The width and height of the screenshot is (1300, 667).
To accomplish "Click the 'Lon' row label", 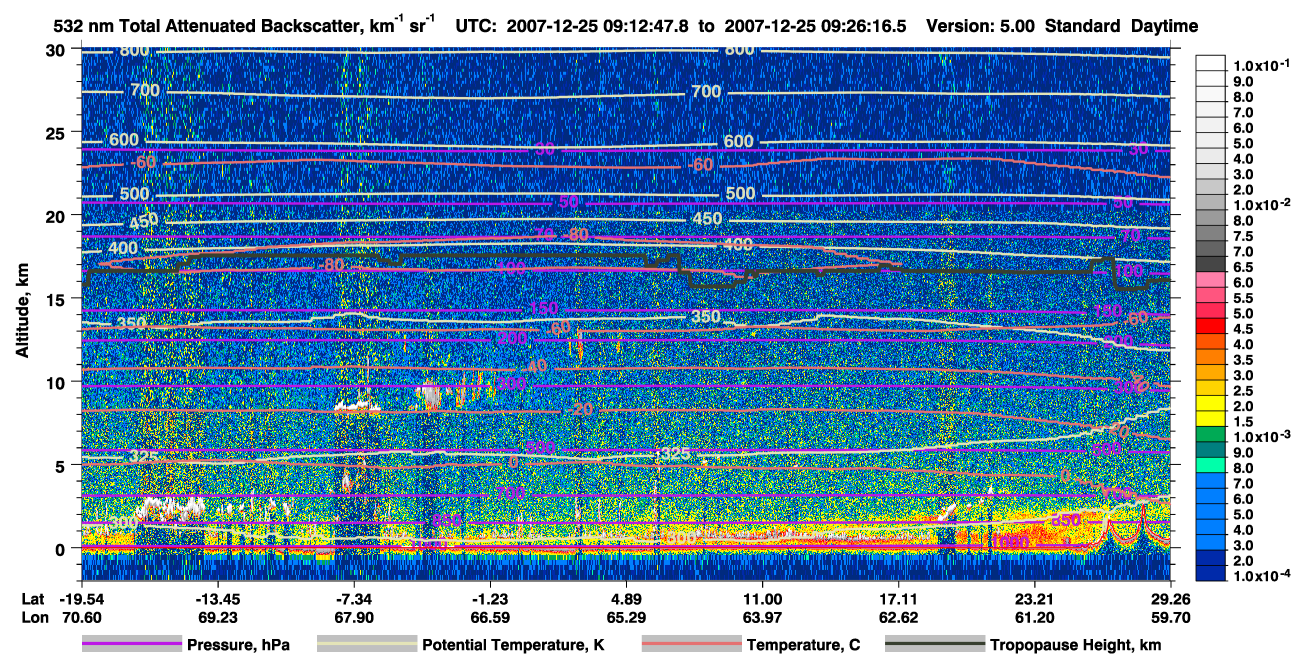I will pos(33,617).
